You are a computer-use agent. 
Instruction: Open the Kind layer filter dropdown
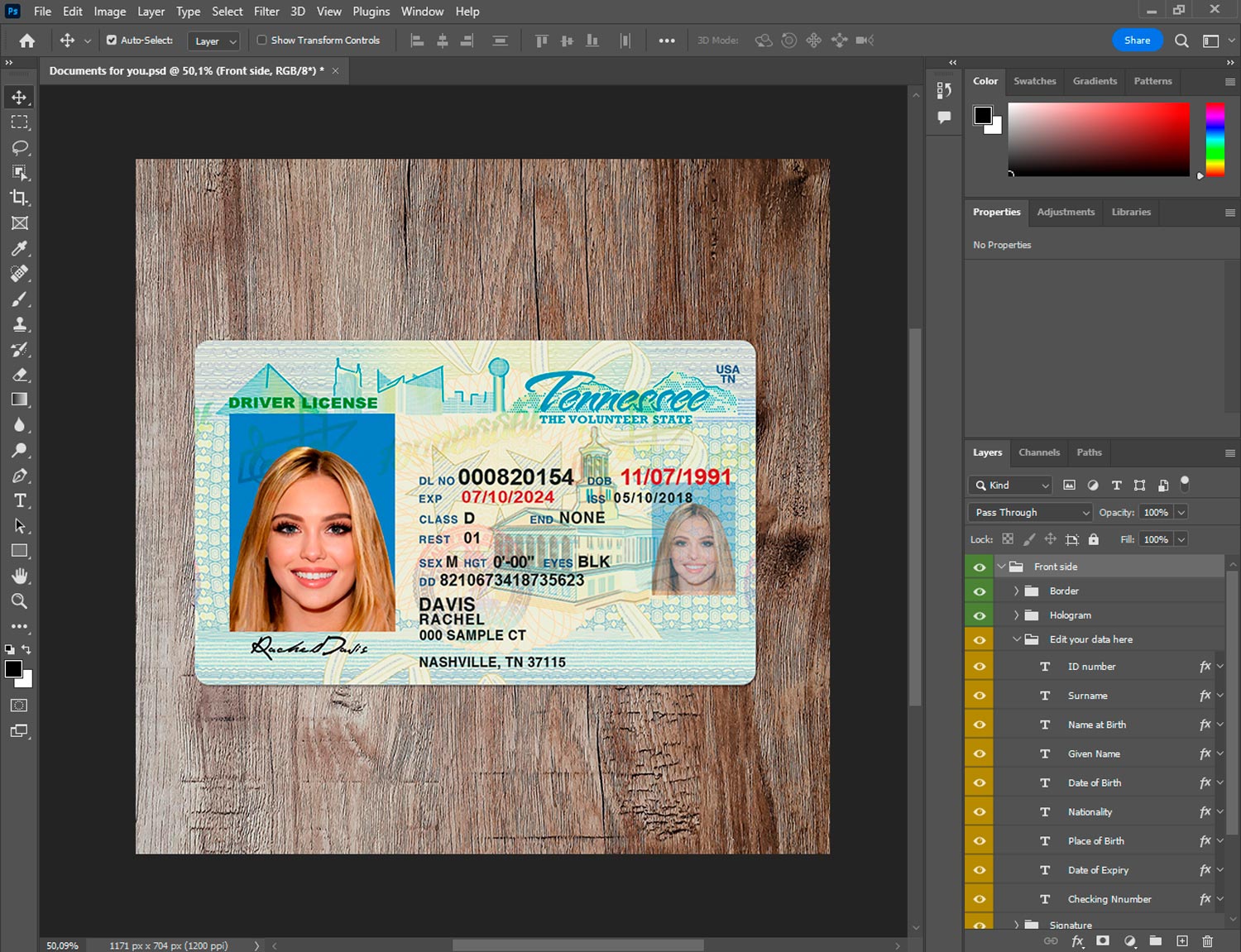tap(1011, 486)
